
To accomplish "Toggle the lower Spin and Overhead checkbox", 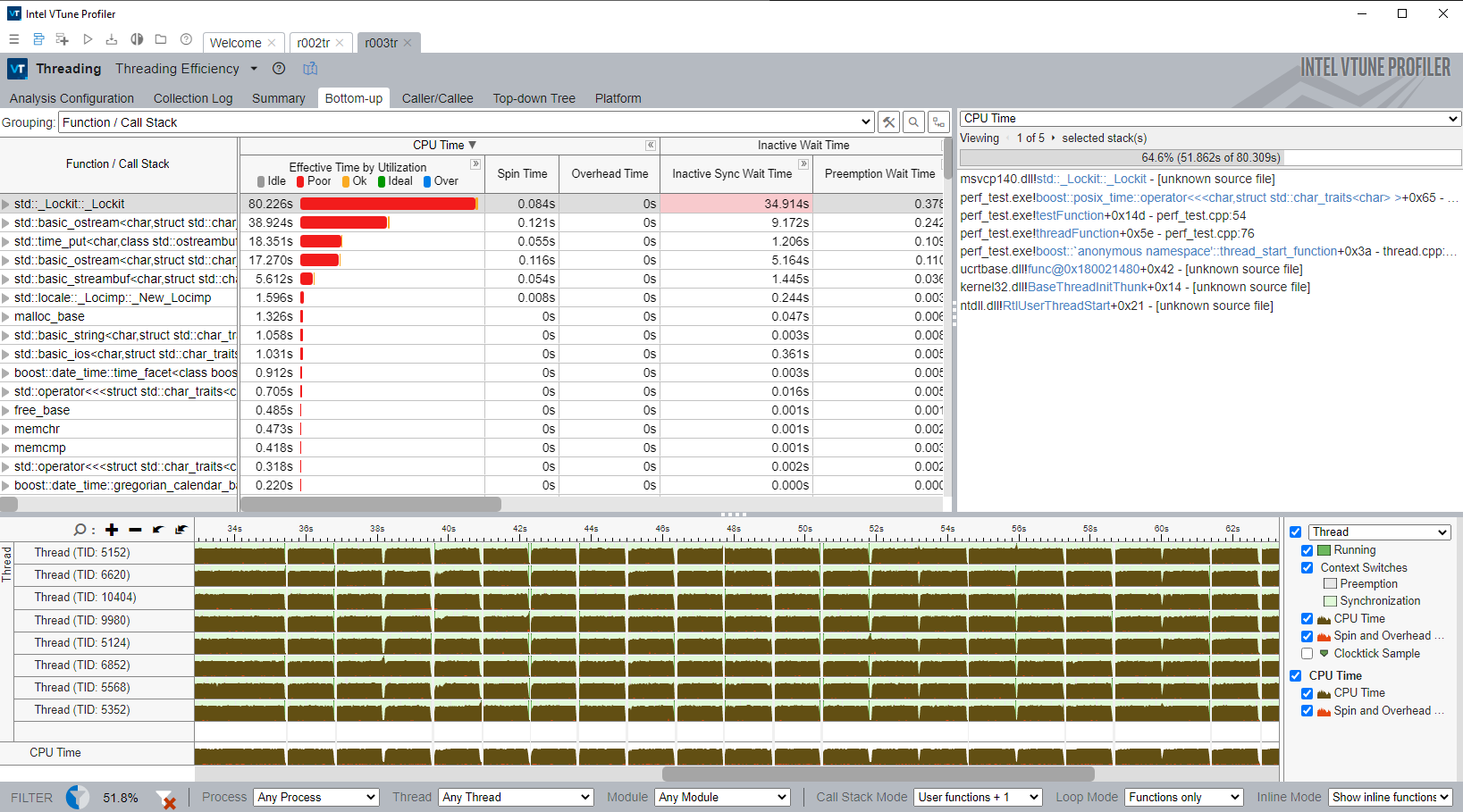I will (1307, 710).
